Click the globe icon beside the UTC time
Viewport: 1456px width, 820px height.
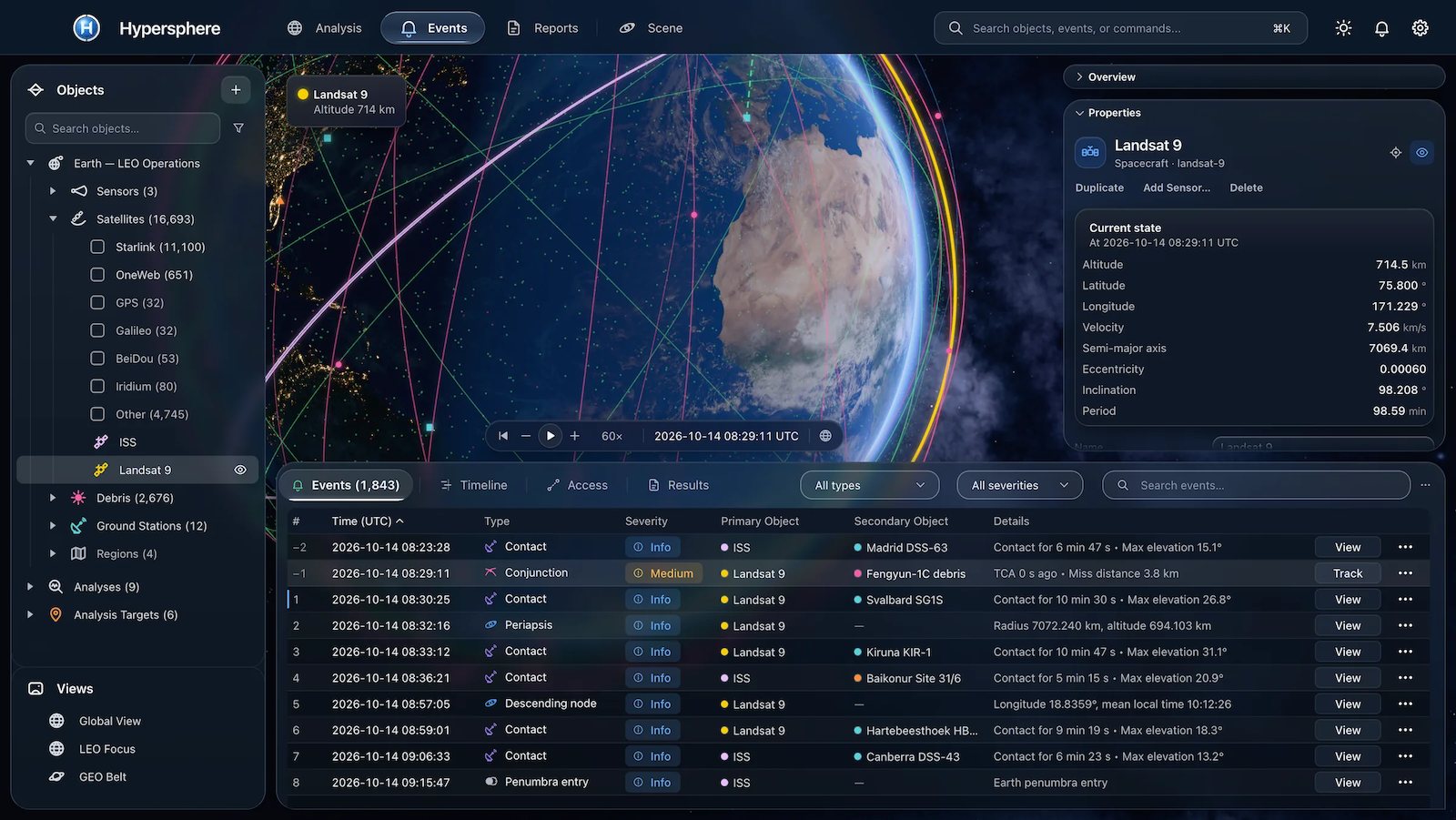(825, 436)
